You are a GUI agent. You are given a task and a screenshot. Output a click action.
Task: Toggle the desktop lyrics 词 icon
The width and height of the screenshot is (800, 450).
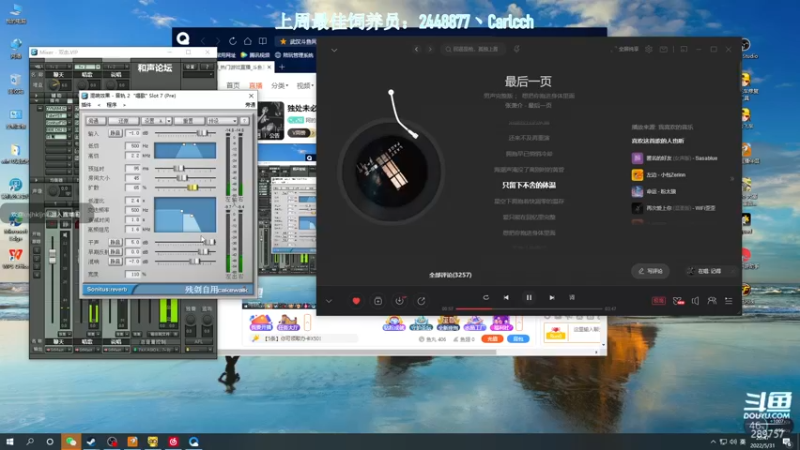point(572,297)
